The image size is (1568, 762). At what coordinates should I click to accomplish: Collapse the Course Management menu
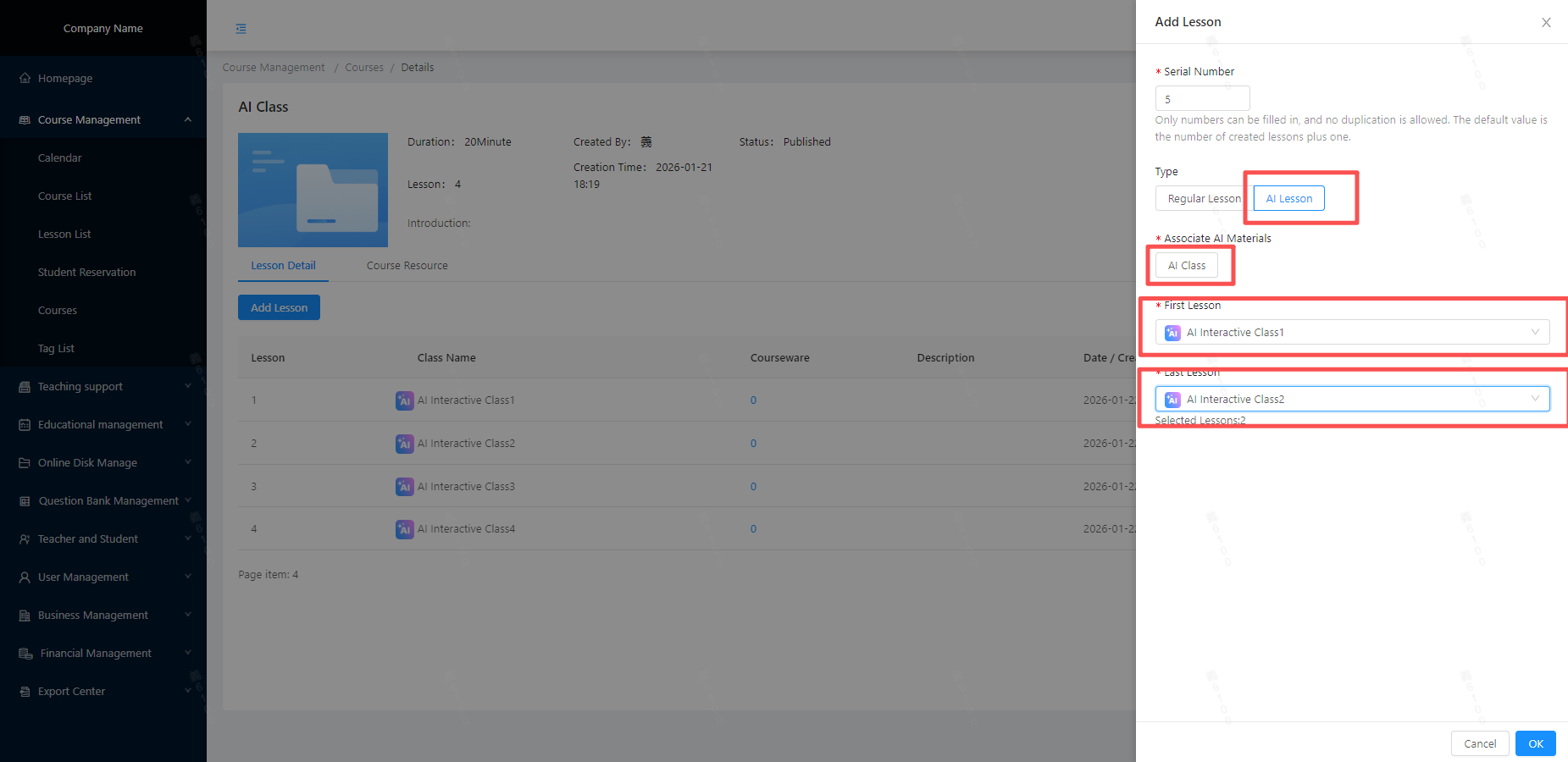click(x=187, y=120)
